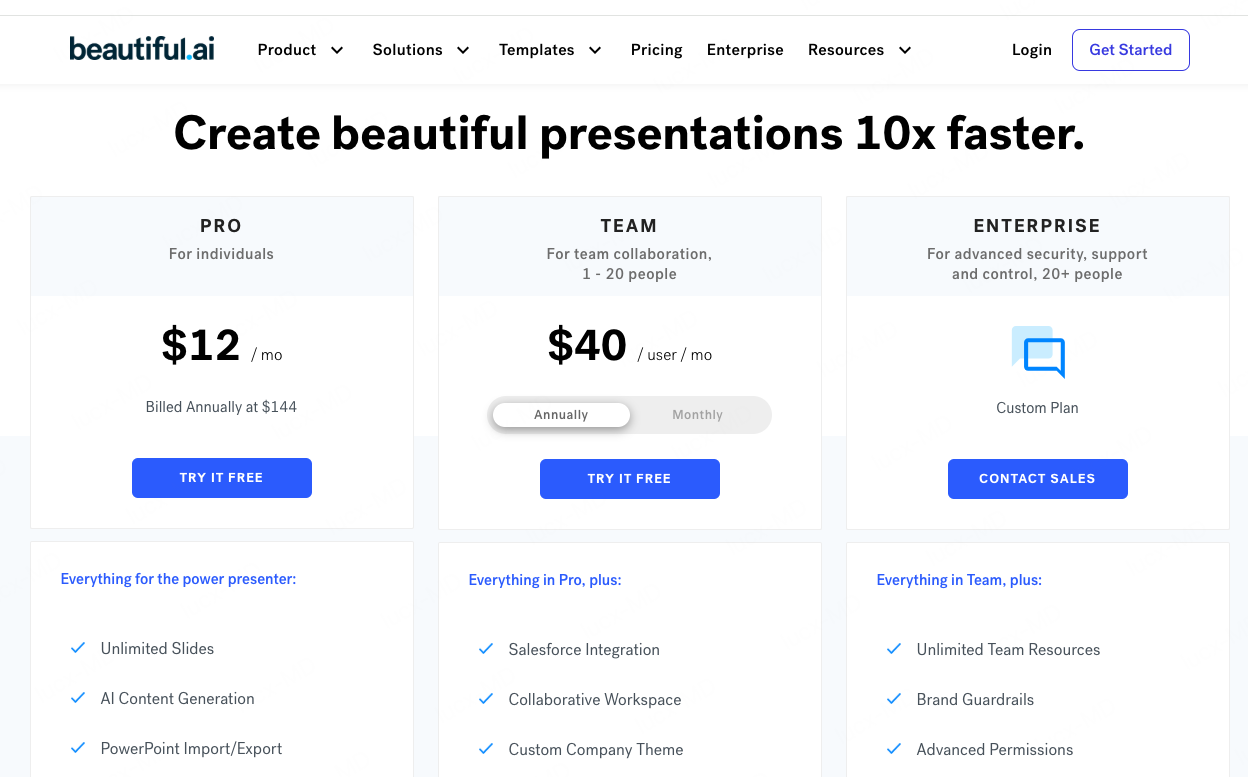This screenshot has width=1248, height=777.
Task: Expand the Templates dropdown chevron
Action: pos(595,50)
